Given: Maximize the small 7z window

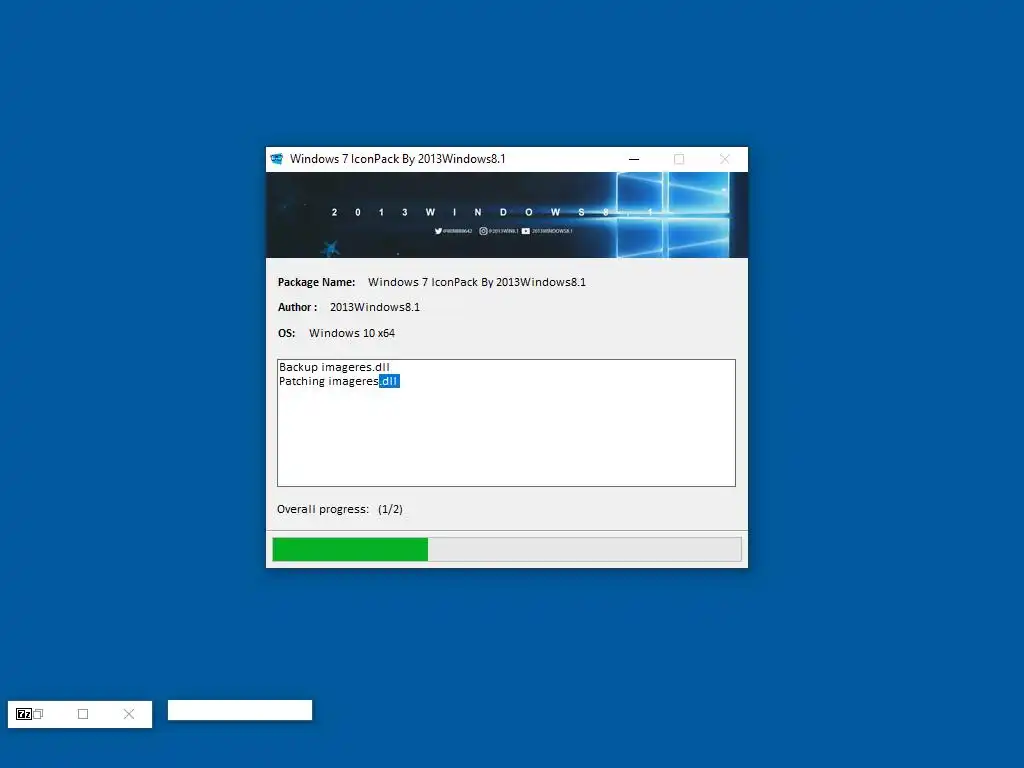Looking at the screenshot, I should 83,714.
